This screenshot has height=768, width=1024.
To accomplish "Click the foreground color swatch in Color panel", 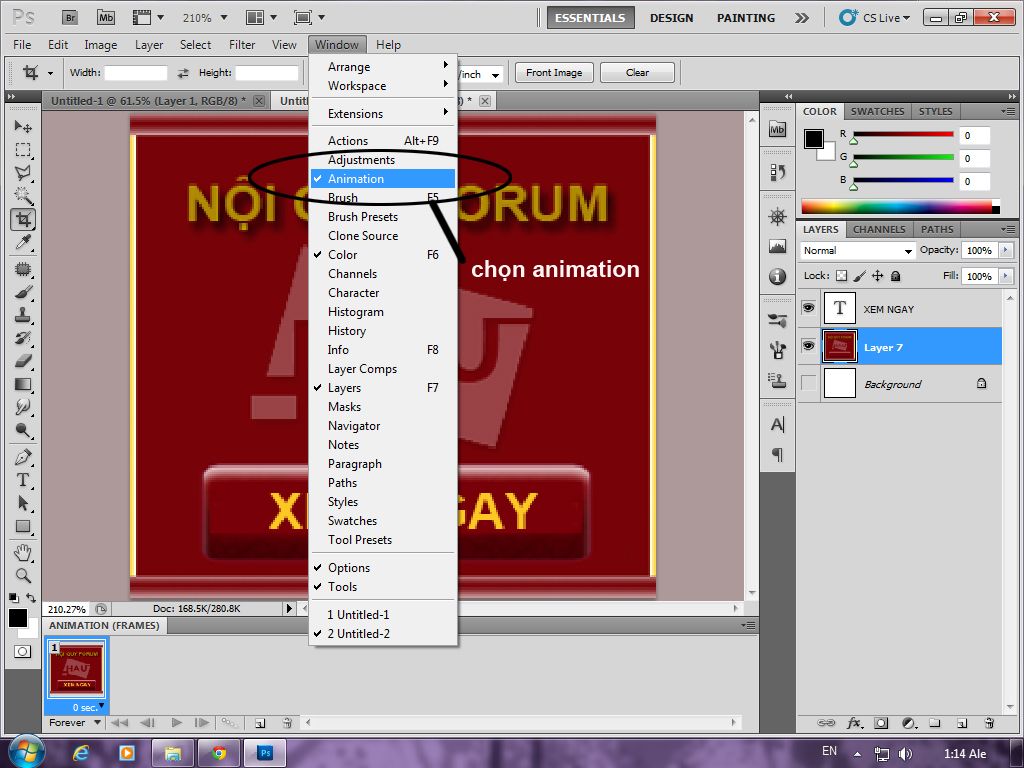I will point(814,138).
